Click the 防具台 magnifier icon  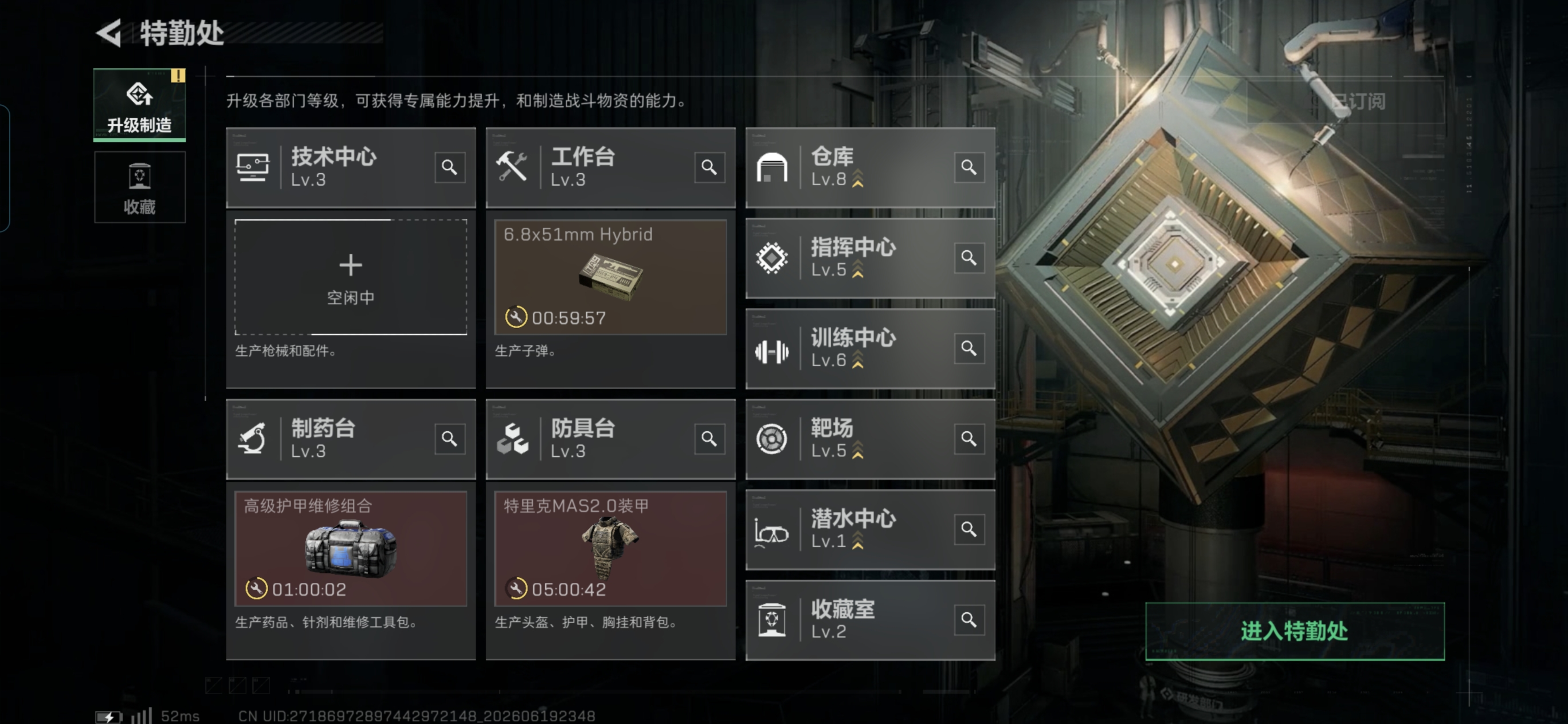click(709, 439)
